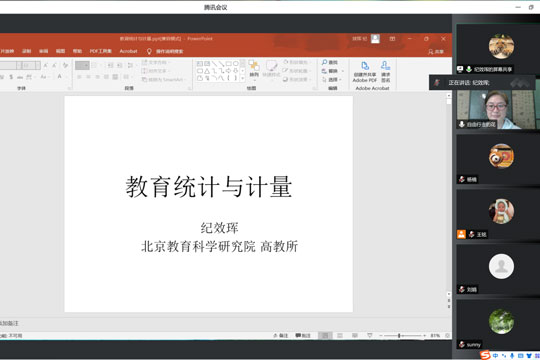Viewport: 540px width, 360px height.
Task: Open the change case Aa dropdown
Action: 44,77
